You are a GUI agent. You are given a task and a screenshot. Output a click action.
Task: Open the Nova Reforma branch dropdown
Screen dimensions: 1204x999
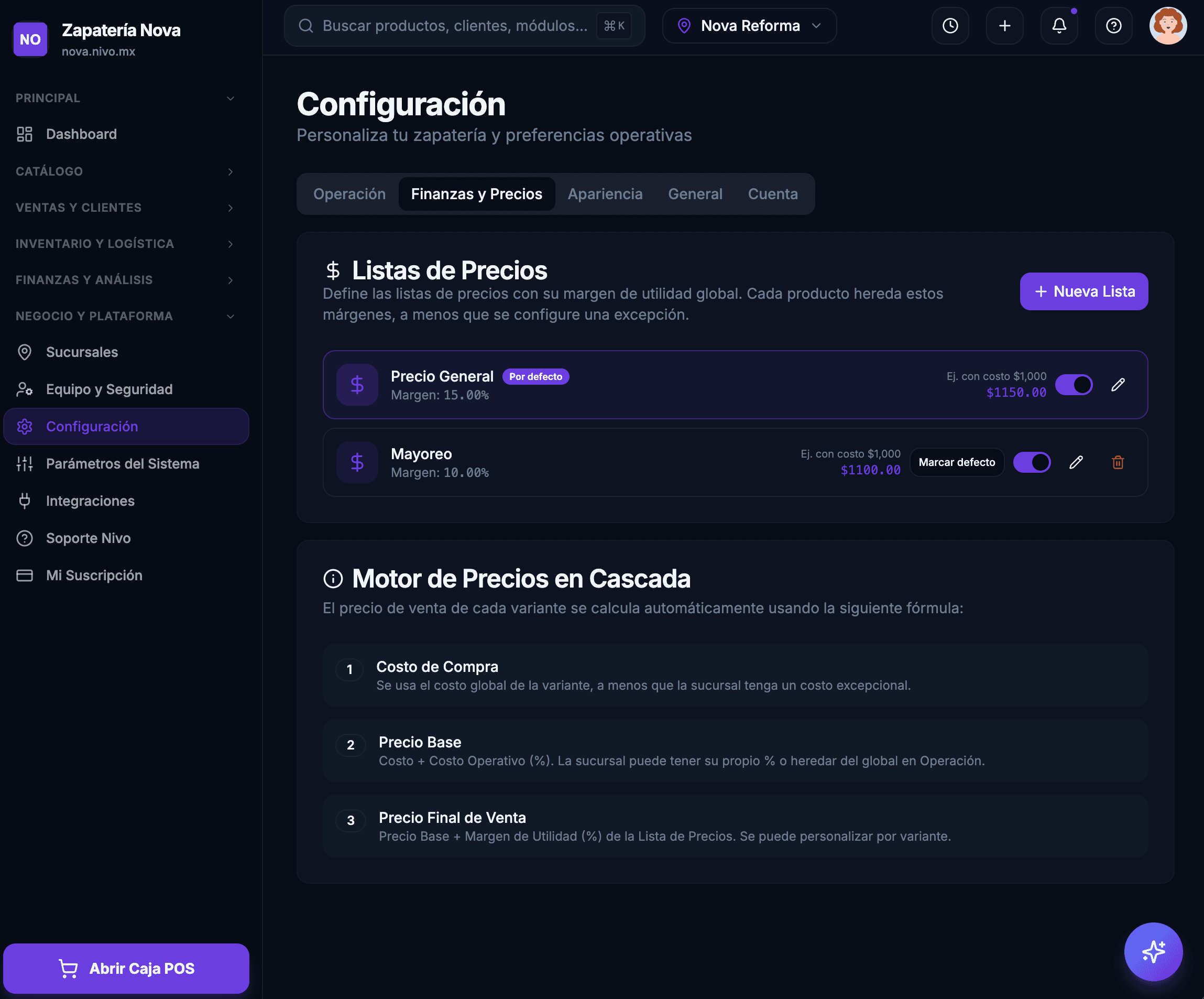[749, 26]
